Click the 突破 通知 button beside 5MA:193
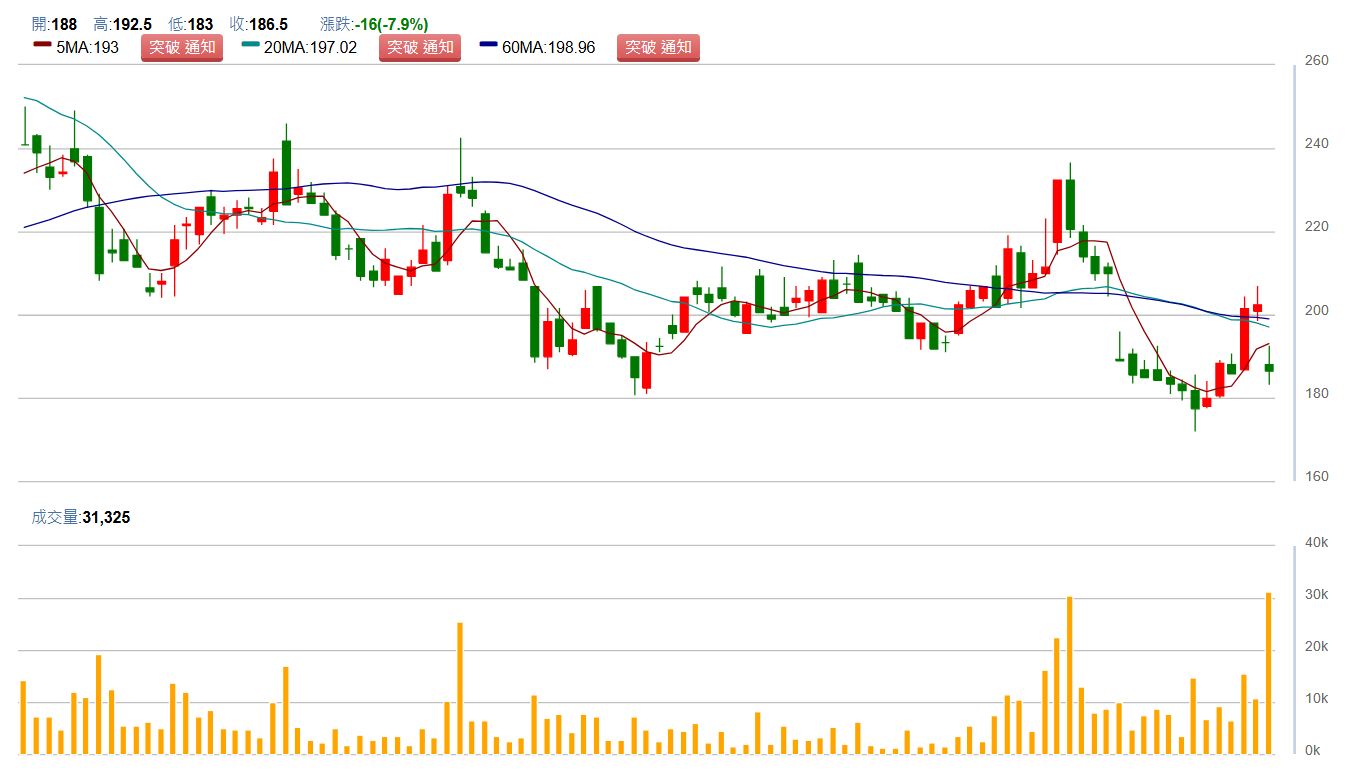 point(181,47)
